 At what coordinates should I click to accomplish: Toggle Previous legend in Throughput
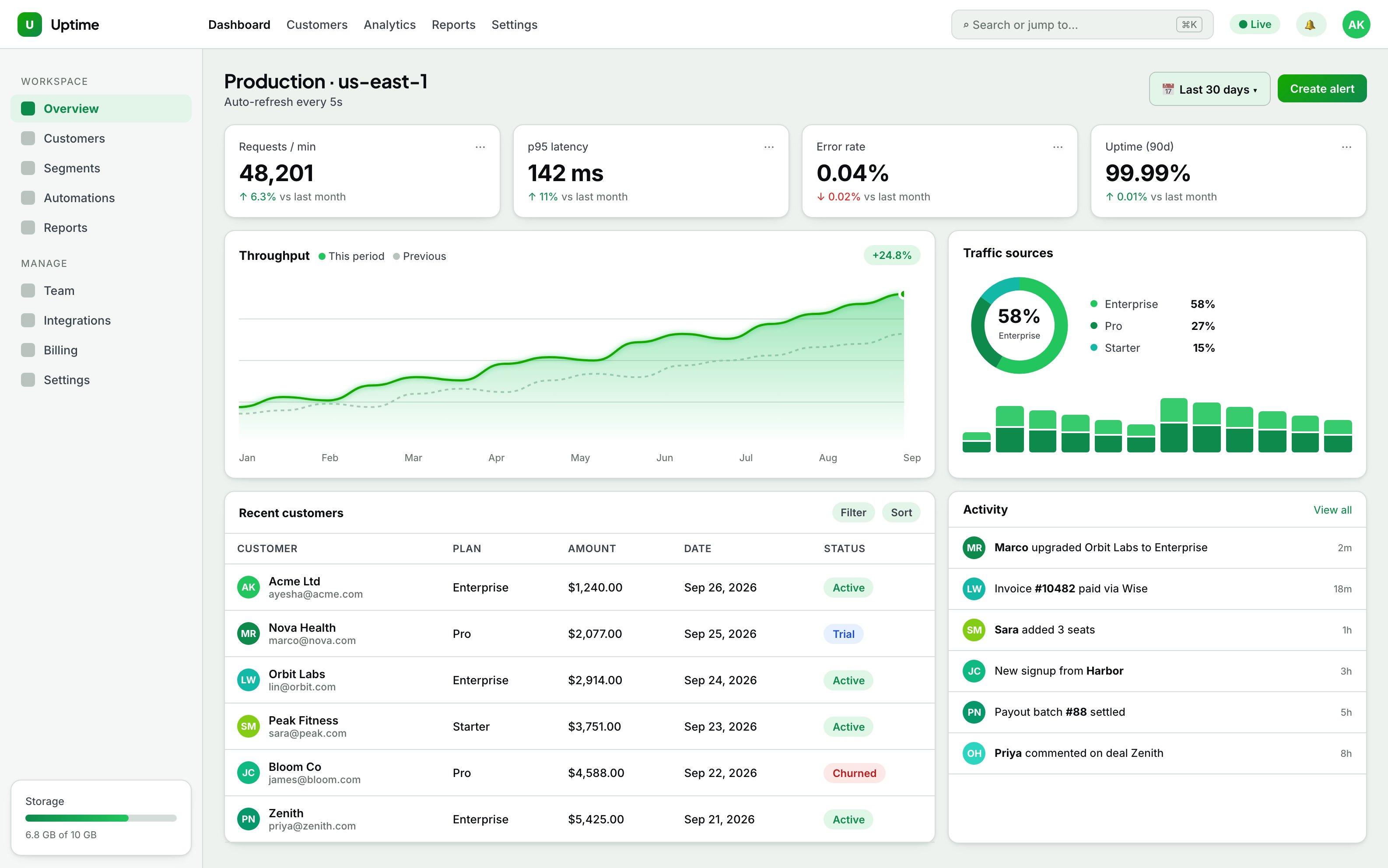(x=420, y=256)
